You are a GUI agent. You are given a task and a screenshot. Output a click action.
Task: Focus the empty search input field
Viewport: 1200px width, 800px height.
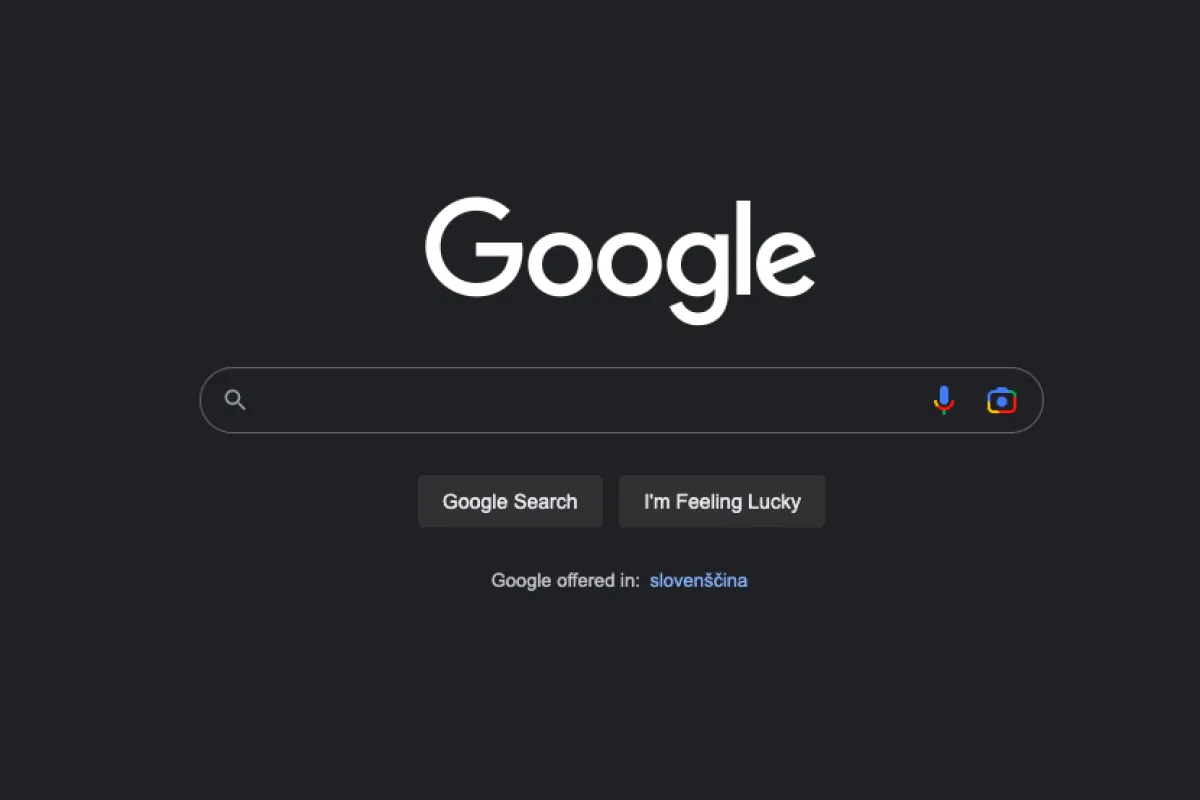590,400
